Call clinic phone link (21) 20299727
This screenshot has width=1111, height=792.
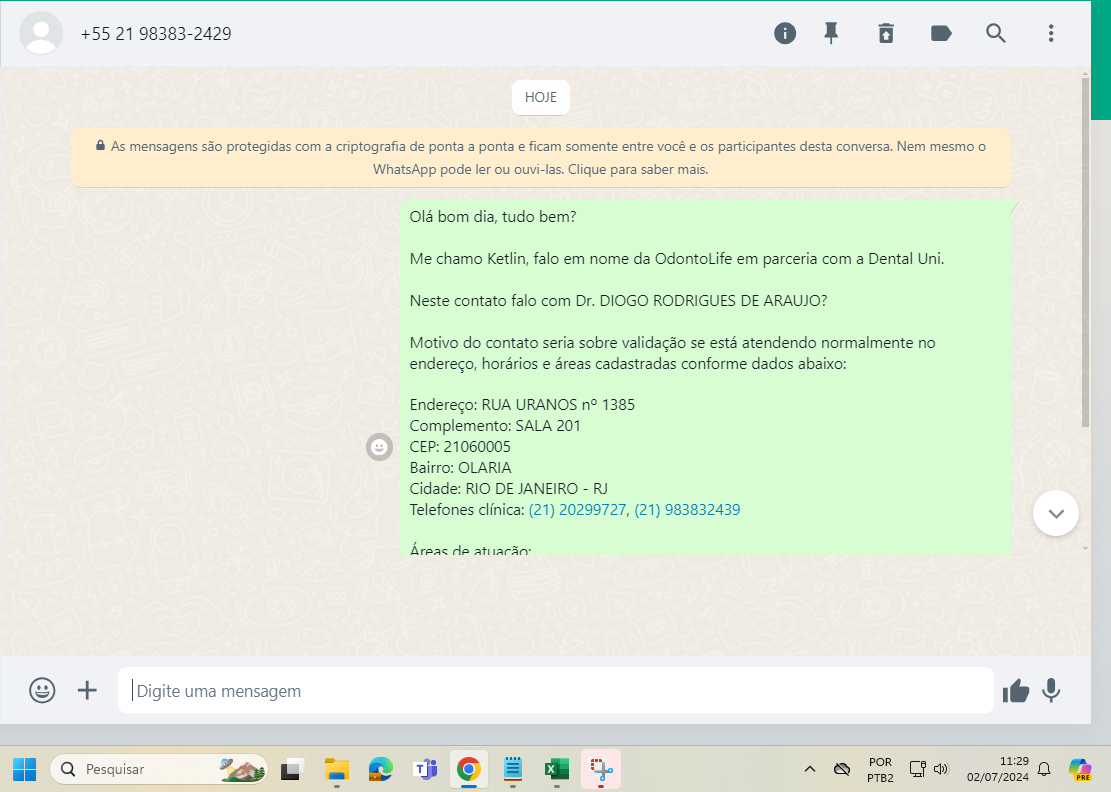577,509
